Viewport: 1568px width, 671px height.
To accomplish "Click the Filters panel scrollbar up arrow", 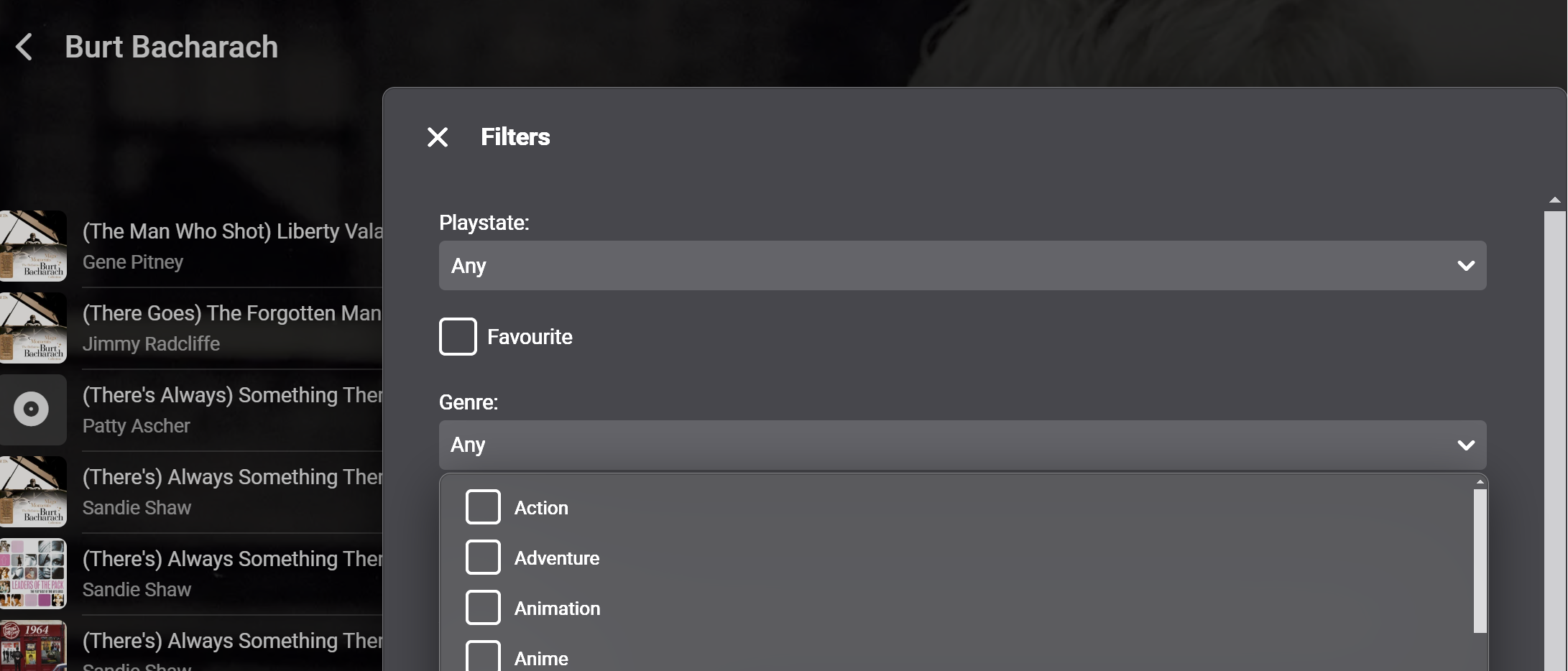I will click(x=1554, y=200).
